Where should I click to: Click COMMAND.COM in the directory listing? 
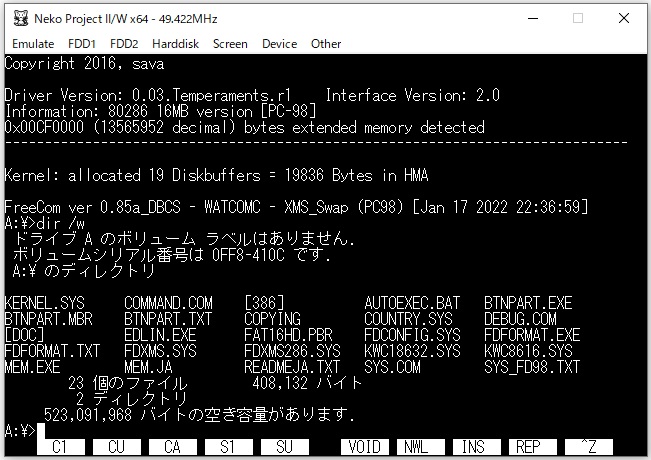pos(168,303)
